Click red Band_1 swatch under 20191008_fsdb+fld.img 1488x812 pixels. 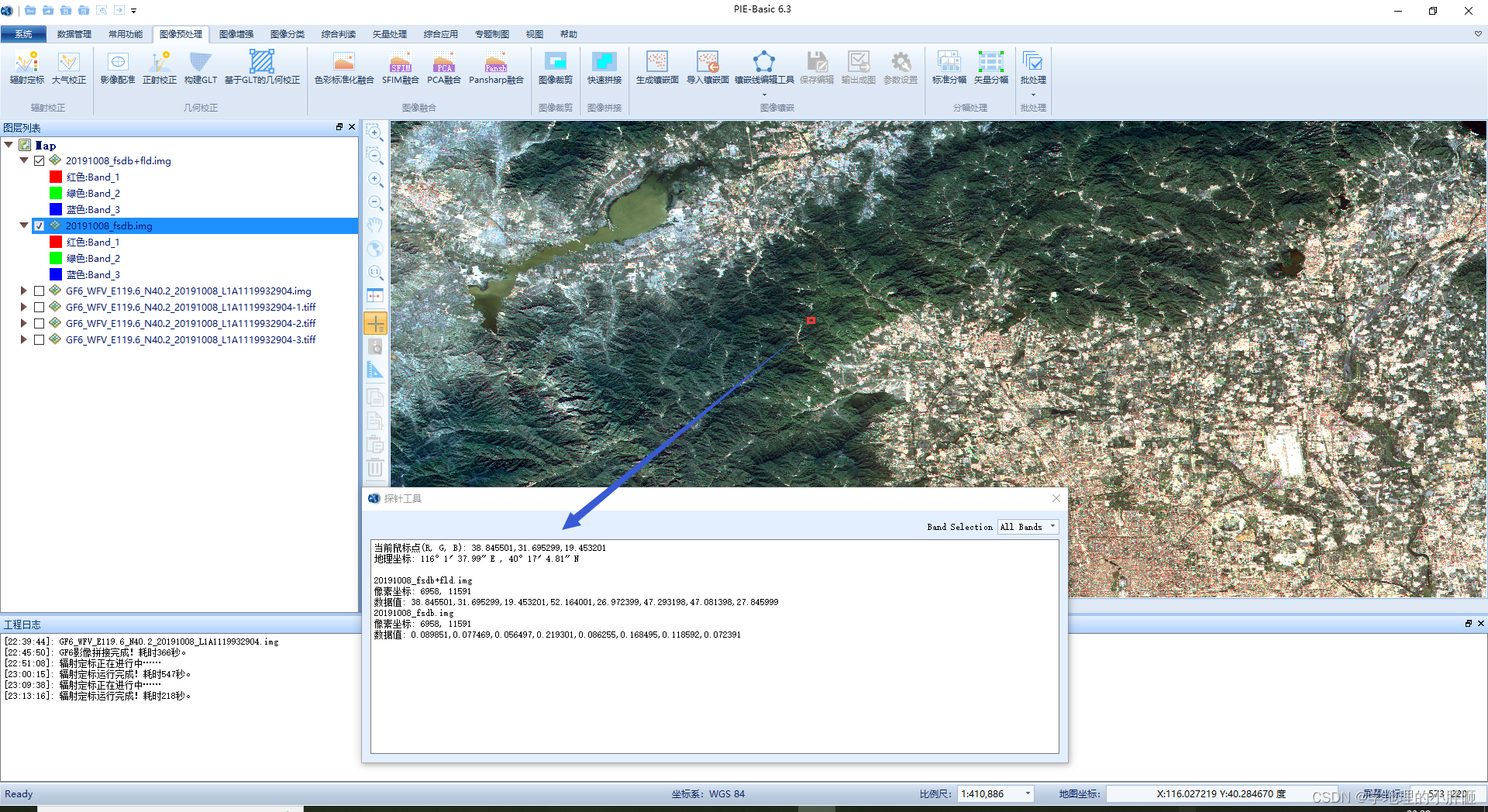tap(56, 177)
